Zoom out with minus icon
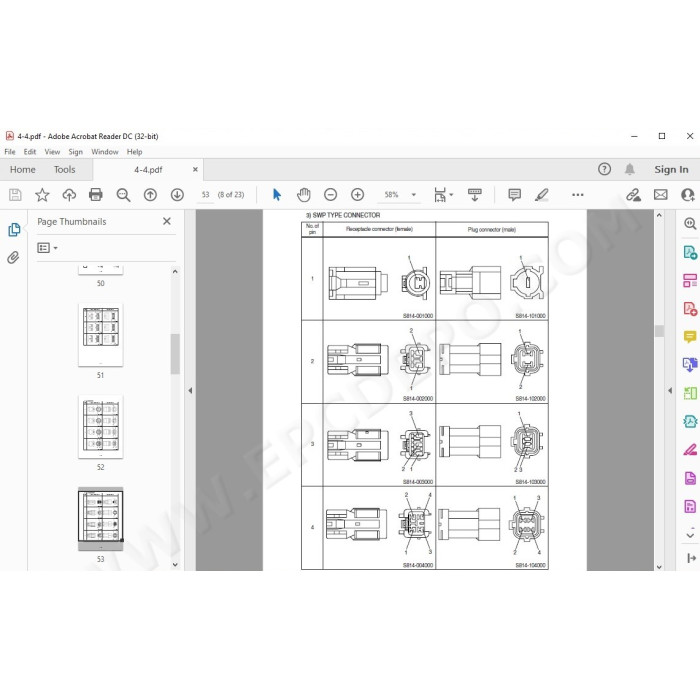Image resolution: width=700 pixels, height=700 pixels. (330, 195)
